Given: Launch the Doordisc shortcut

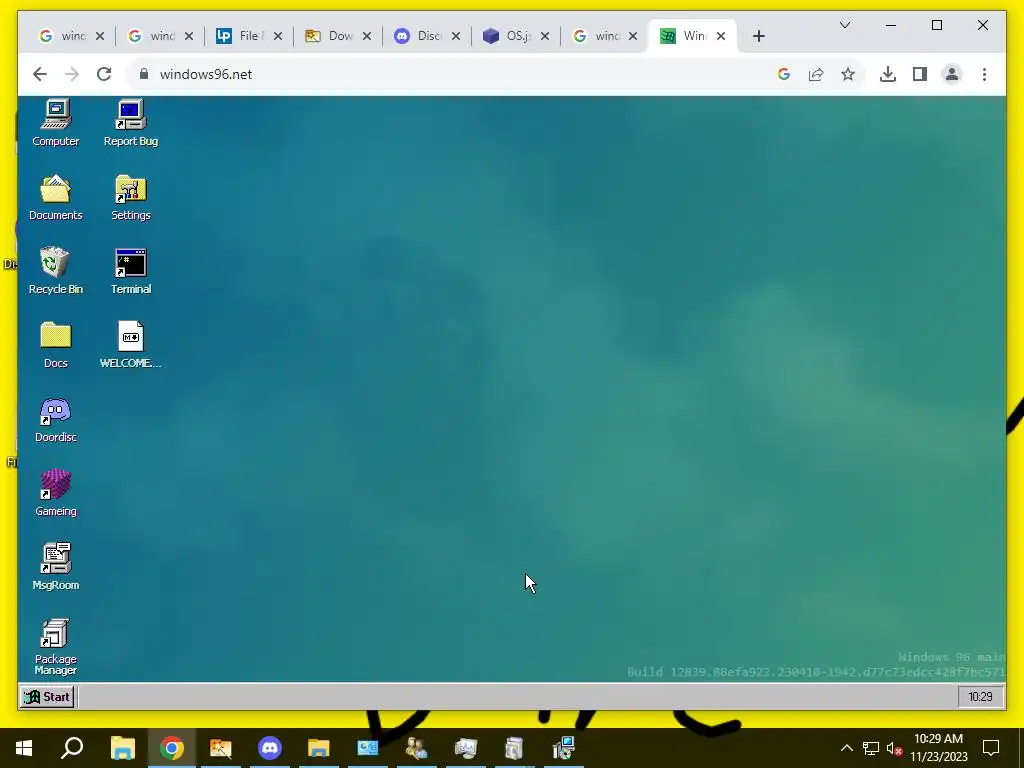Looking at the screenshot, I should tap(56, 419).
